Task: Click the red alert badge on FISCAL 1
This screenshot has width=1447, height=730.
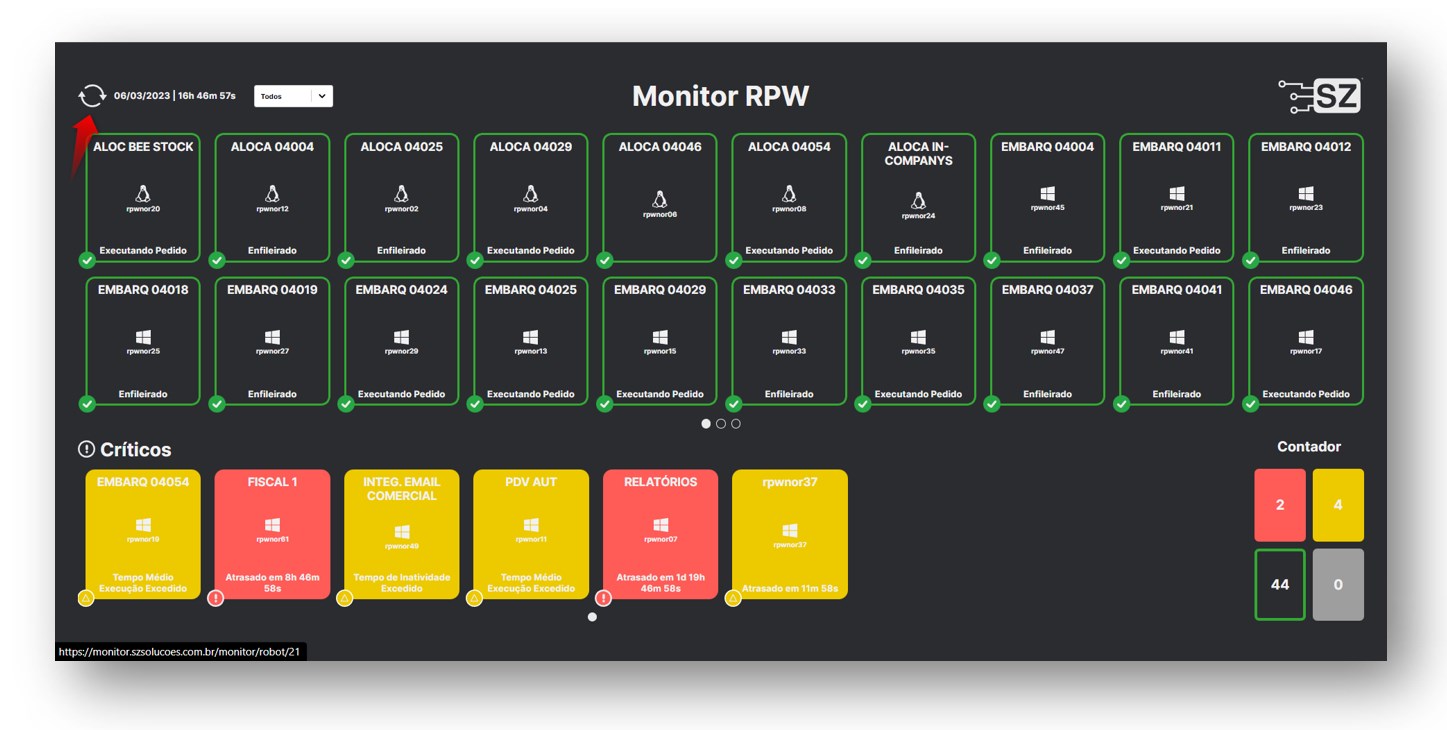Action: pyautogui.click(x=216, y=598)
